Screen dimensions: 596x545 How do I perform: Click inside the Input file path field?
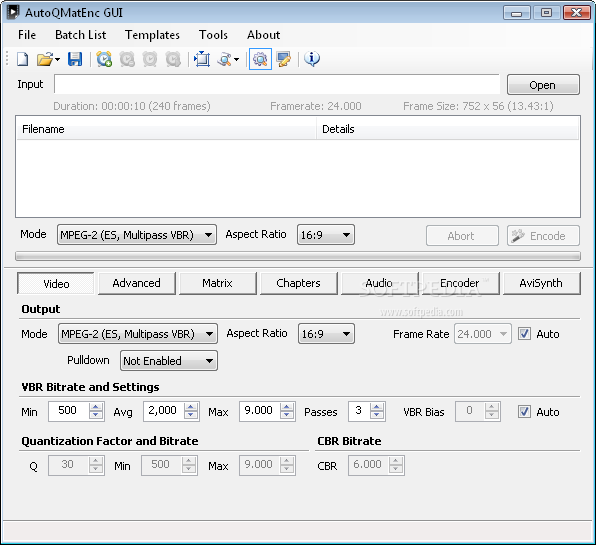point(277,84)
